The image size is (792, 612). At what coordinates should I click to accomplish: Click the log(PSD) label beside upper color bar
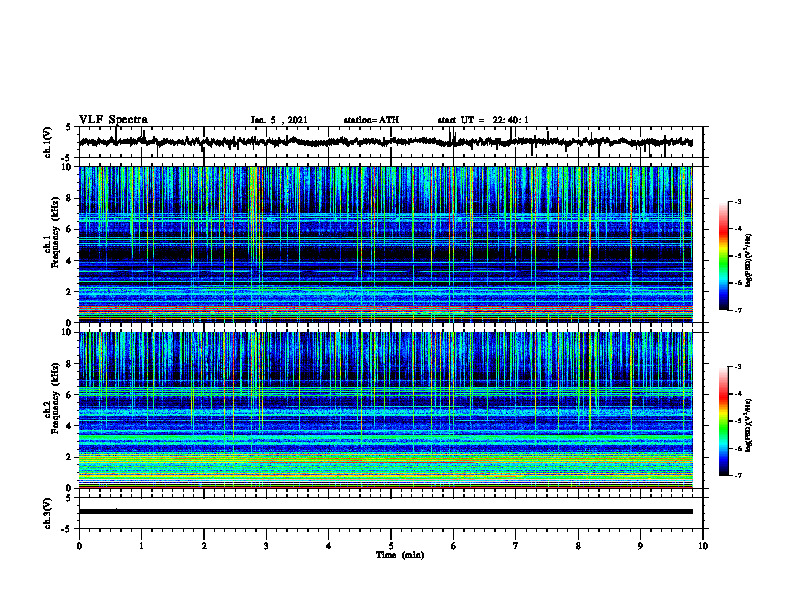(748, 261)
